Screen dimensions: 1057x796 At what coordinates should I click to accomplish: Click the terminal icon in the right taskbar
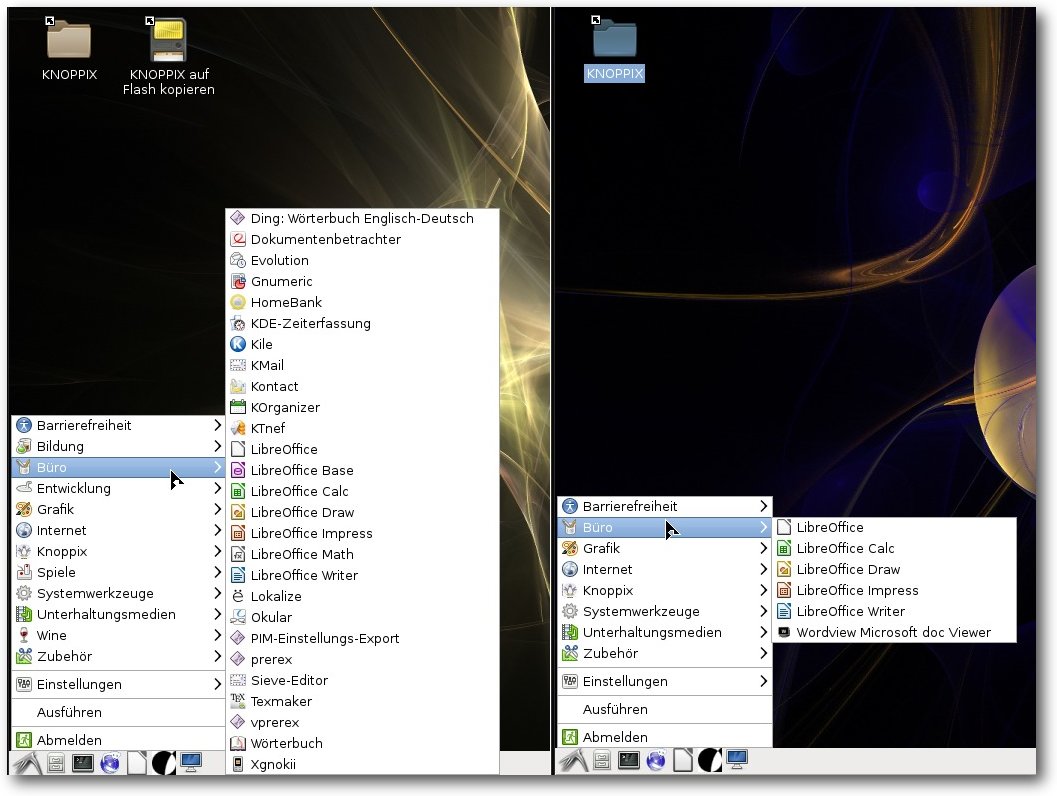[x=629, y=760]
